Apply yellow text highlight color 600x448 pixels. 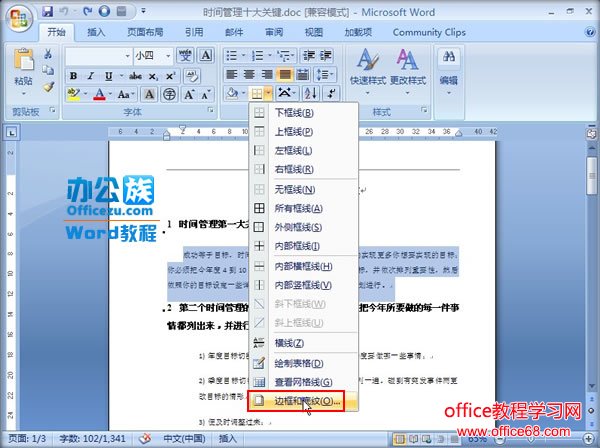(x=73, y=94)
